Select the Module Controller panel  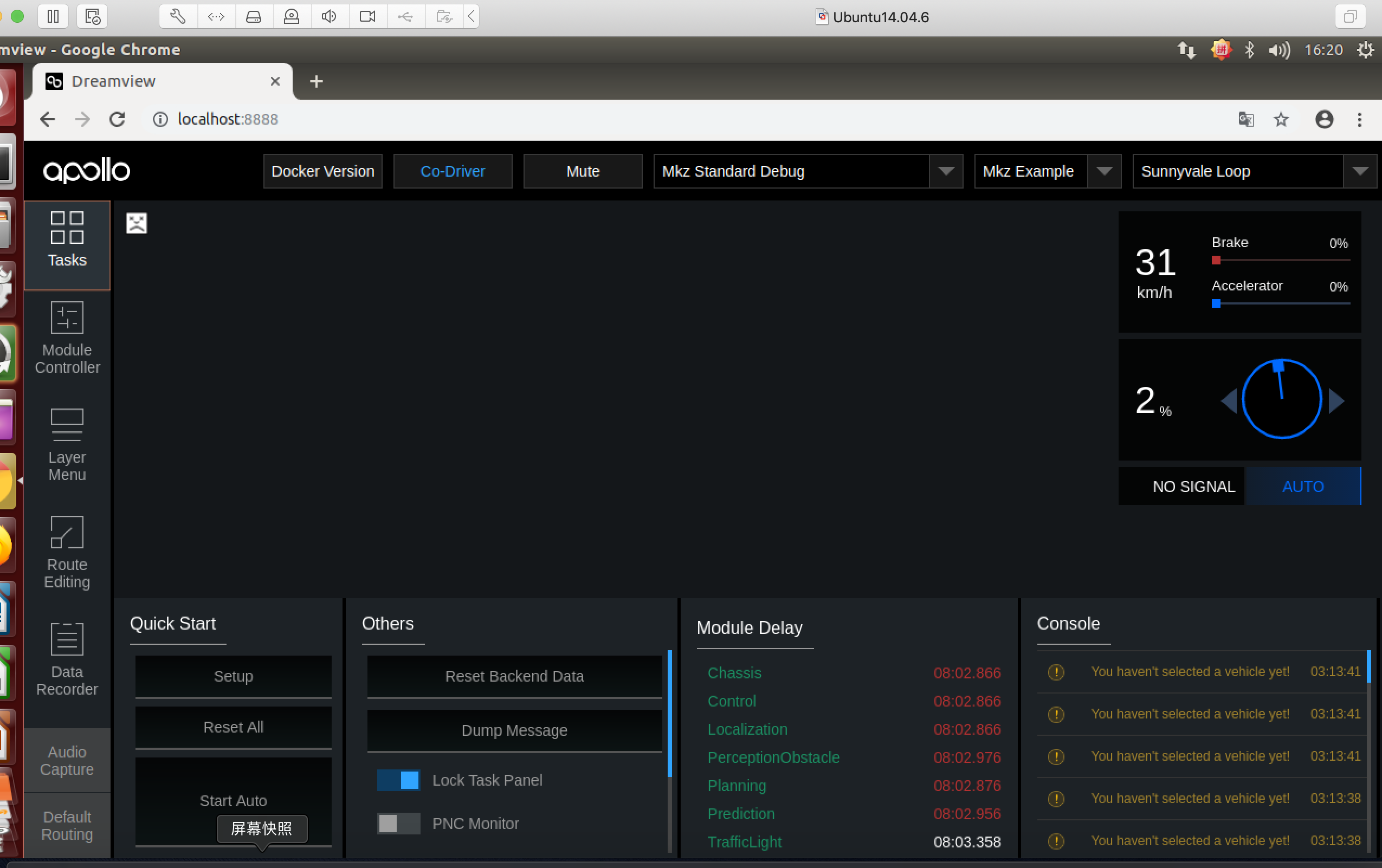click(x=67, y=339)
